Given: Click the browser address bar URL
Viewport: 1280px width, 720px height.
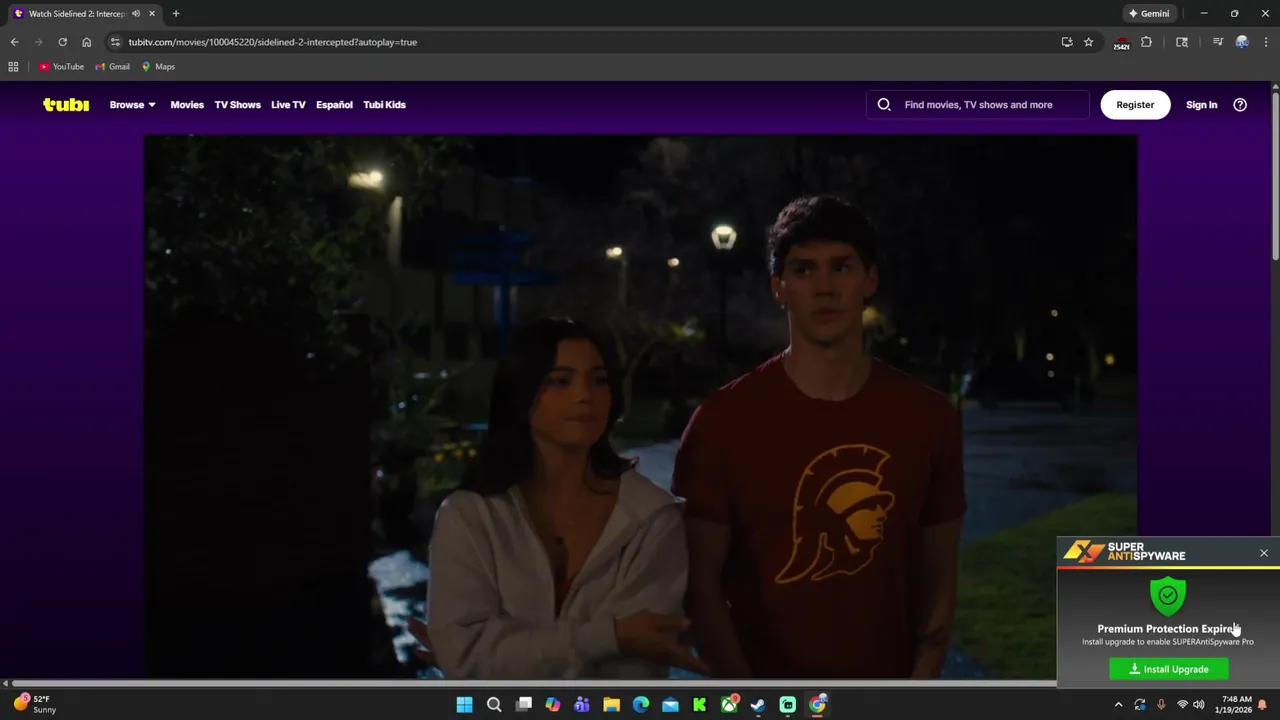Looking at the screenshot, I should pyautogui.click(x=272, y=42).
